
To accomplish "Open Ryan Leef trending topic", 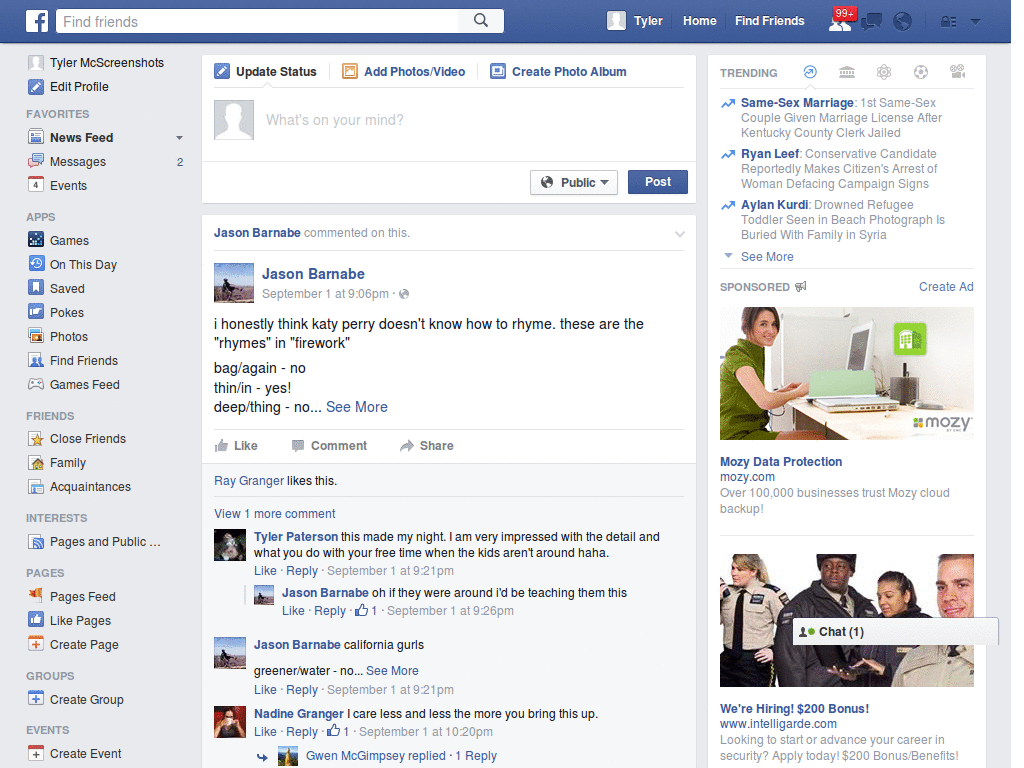I will coord(769,153).
